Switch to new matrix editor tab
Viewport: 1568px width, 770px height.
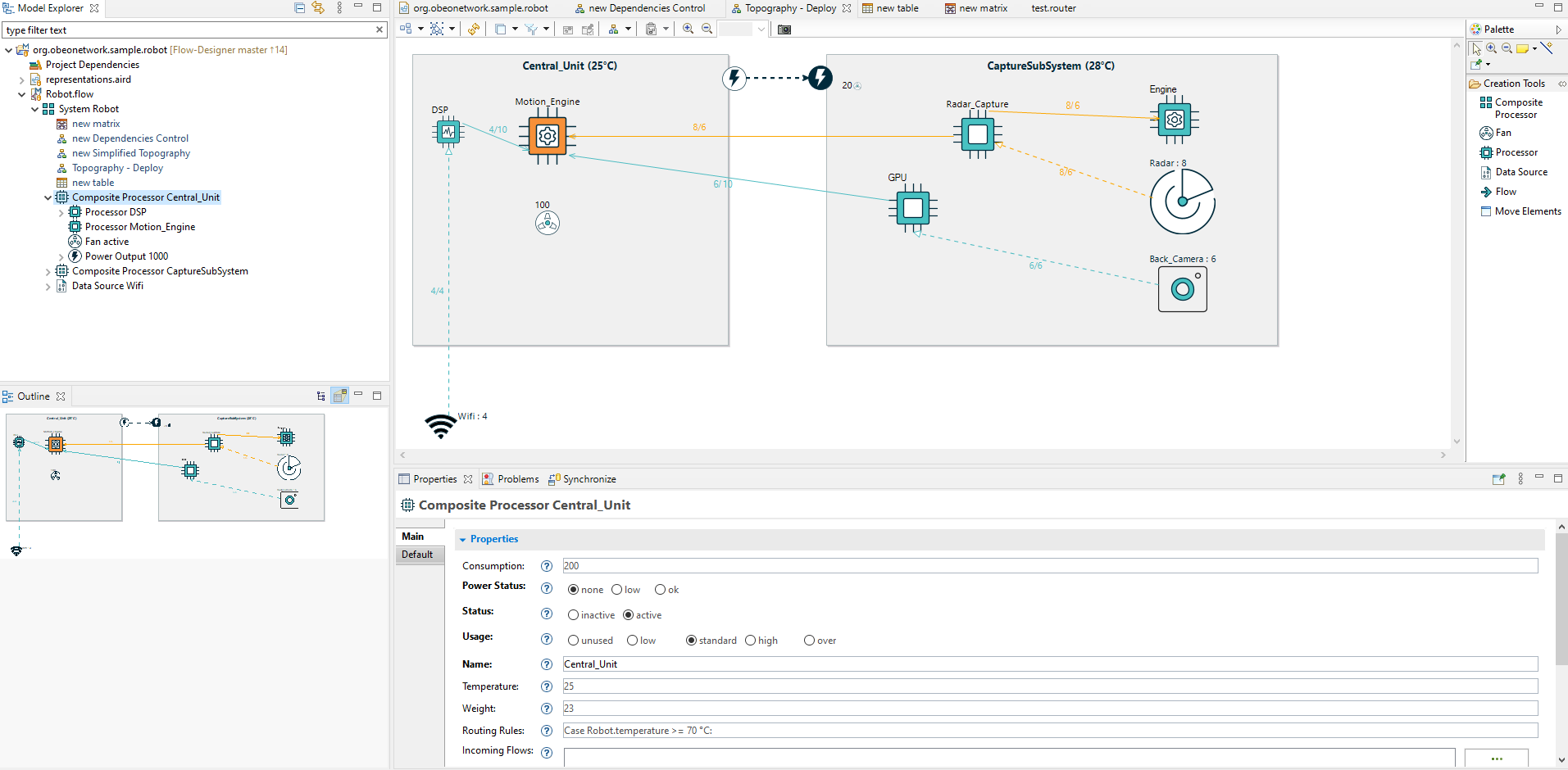point(975,8)
